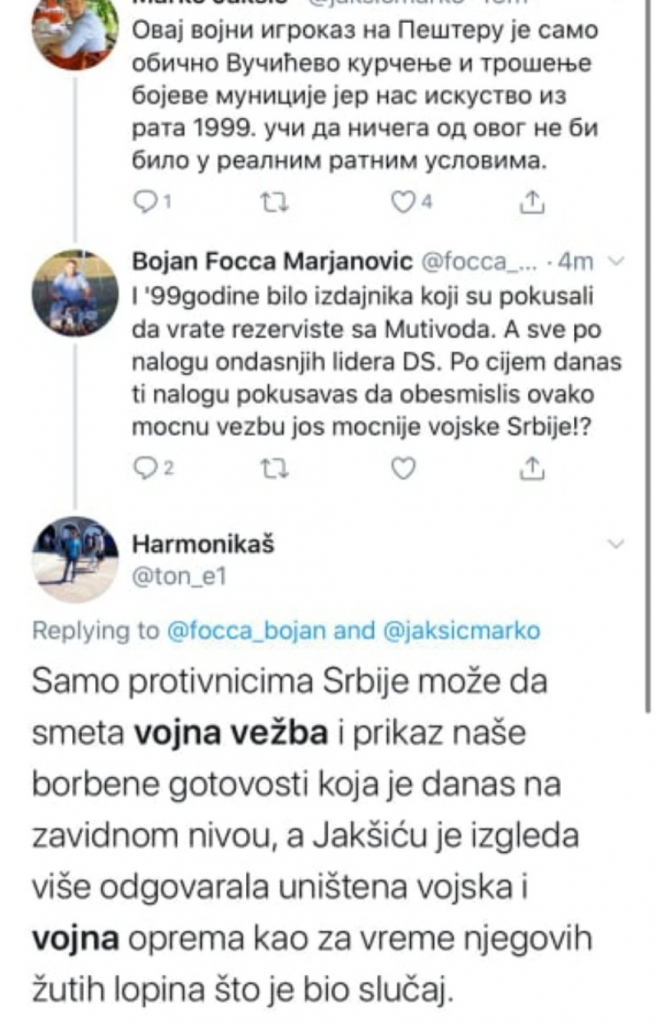Click the heart icon showing 4 likes
Viewport: 656px width, 1024px height.
(x=404, y=201)
